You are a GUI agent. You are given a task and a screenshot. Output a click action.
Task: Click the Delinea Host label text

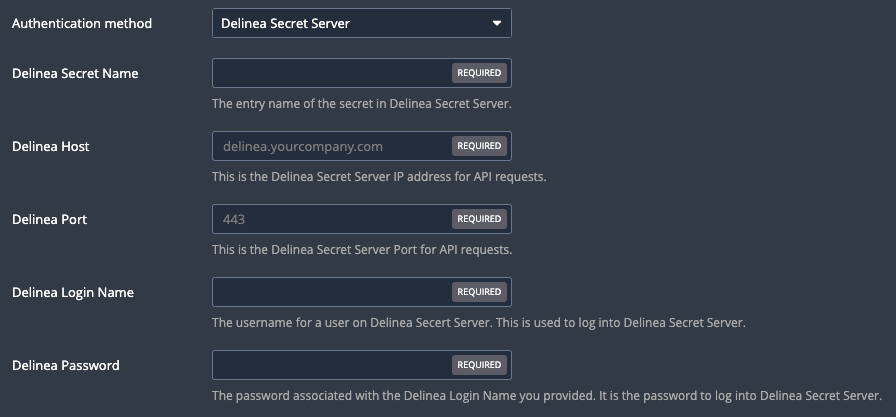pos(50,146)
